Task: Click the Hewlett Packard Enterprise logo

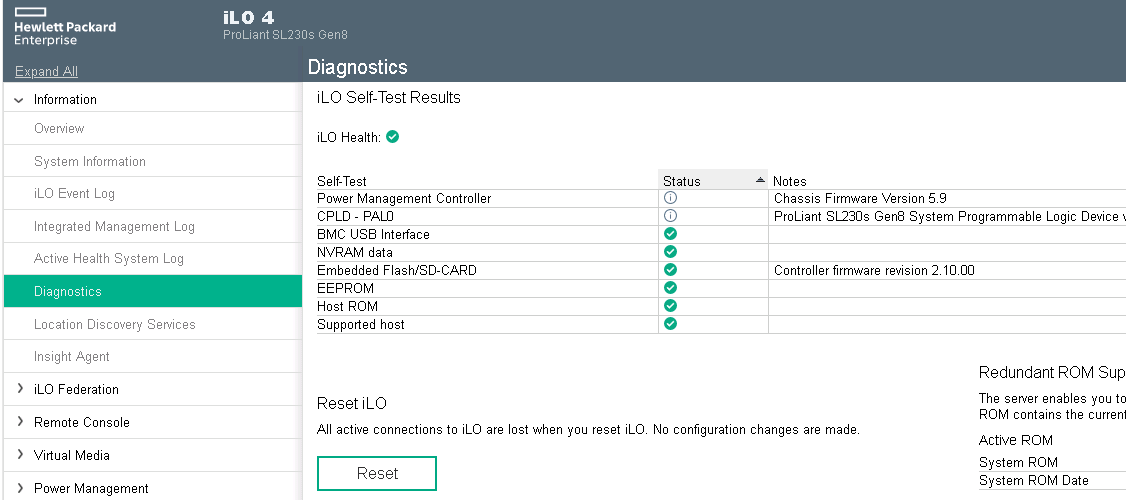Action: coord(64,27)
